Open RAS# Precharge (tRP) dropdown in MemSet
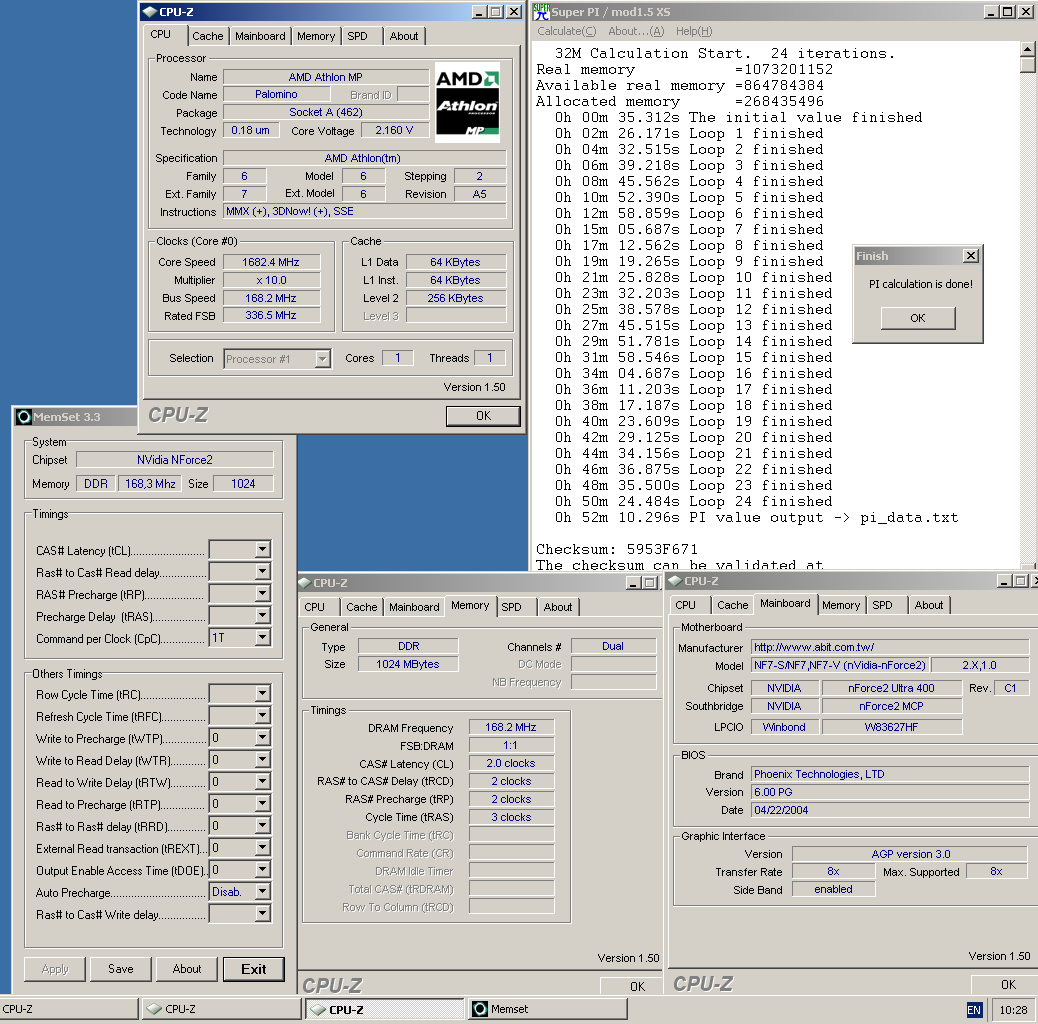Screen dimensions: 1038x1024 (263, 594)
